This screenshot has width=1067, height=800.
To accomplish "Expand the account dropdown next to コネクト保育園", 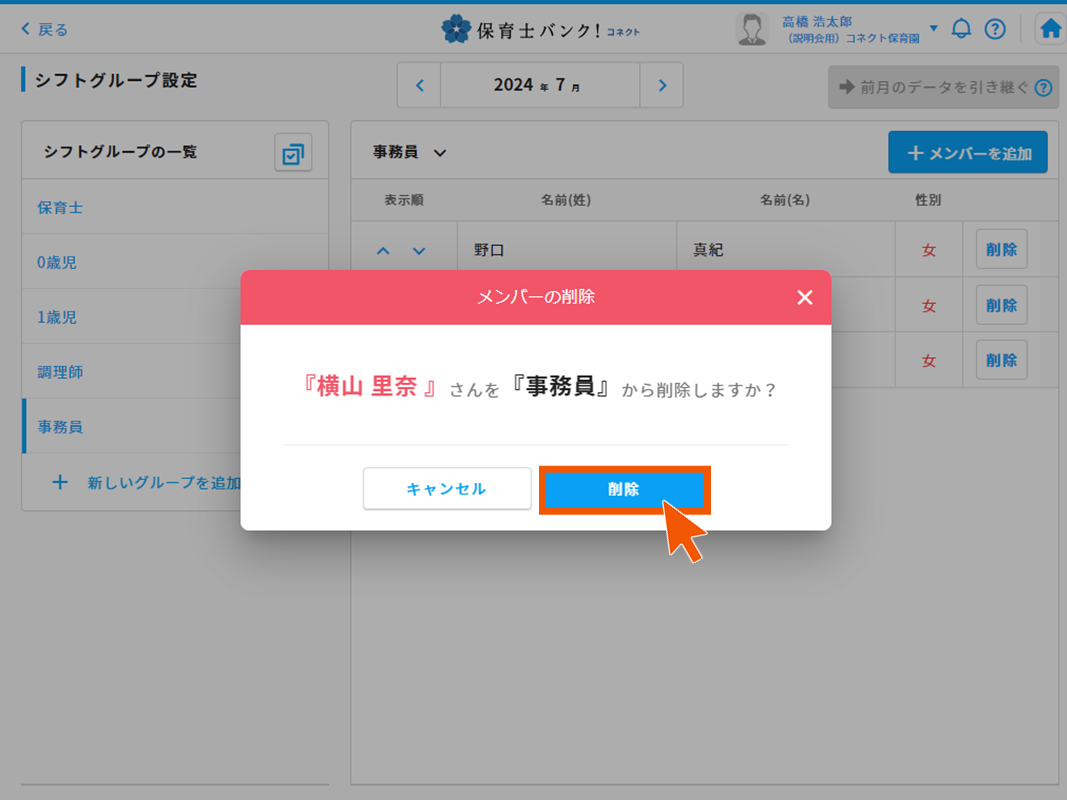I will (x=932, y=29).
